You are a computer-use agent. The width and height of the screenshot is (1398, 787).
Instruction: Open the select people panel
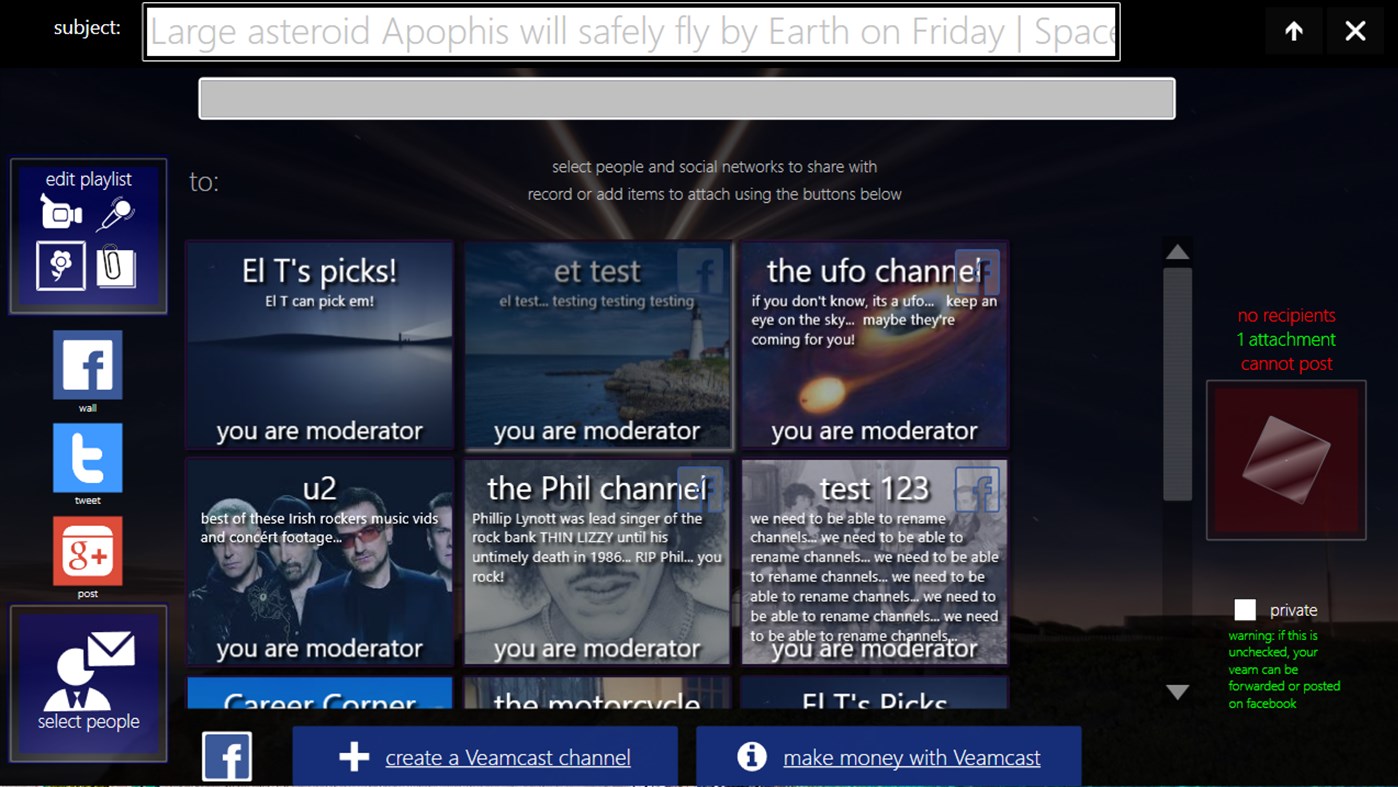click(x=87, y=680)
